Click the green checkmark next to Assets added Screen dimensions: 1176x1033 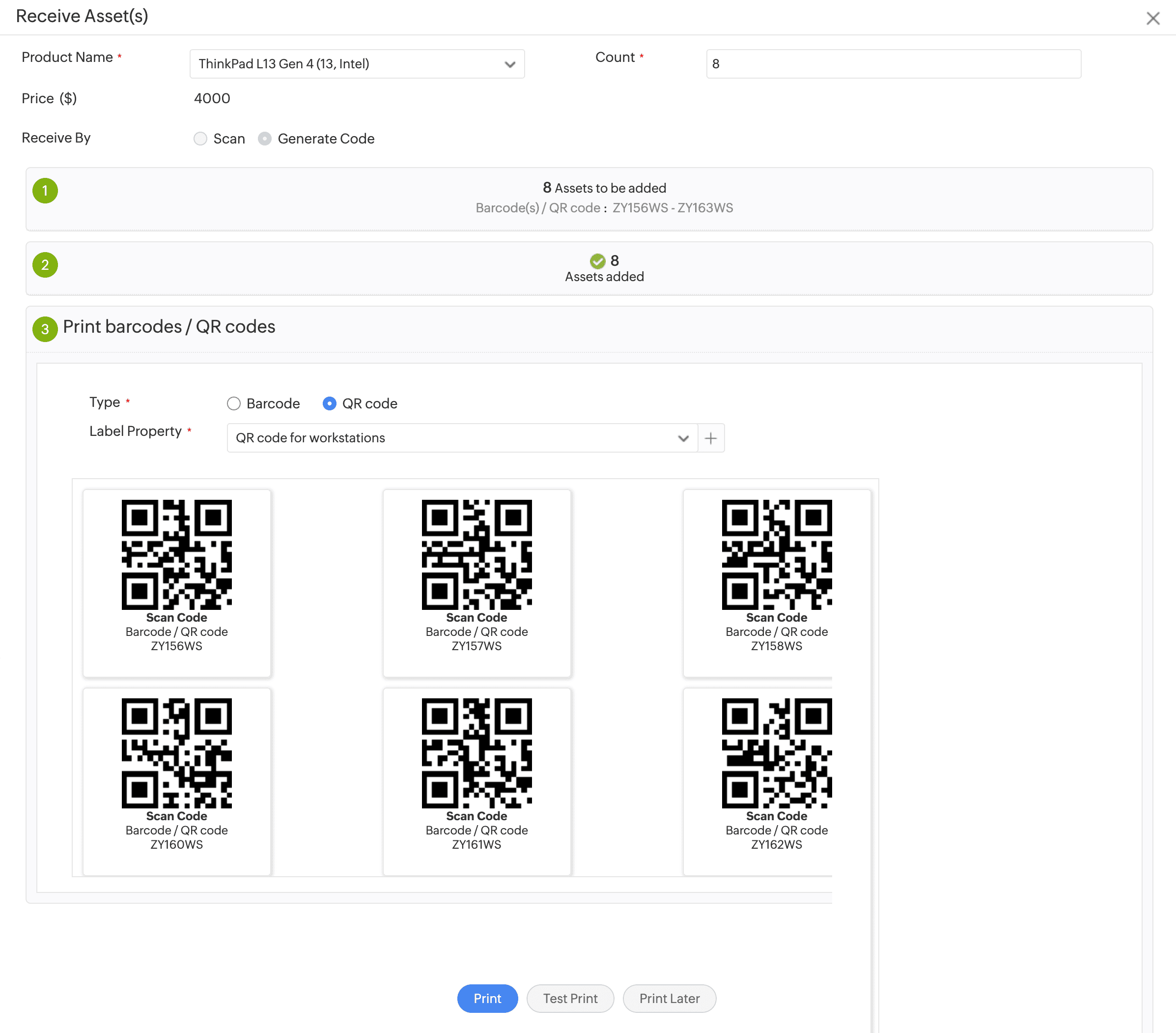pyautogui.click(x=597, y=261)
